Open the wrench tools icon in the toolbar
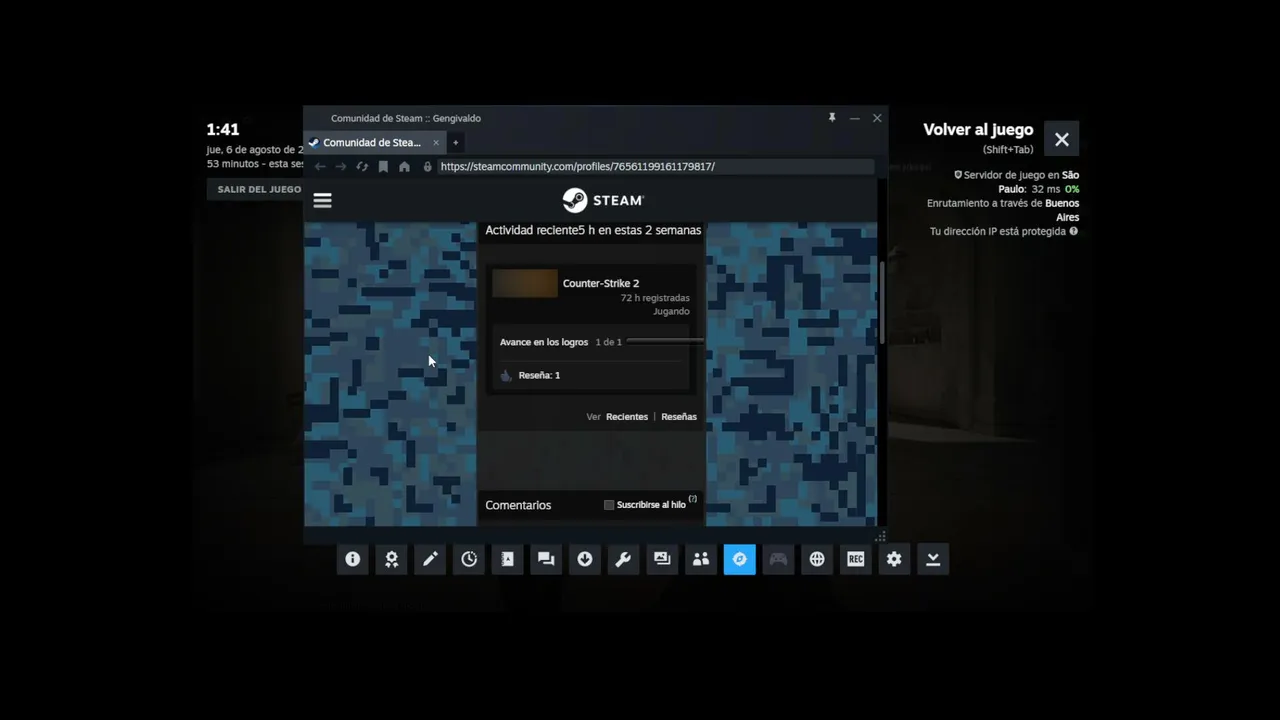The width and height of the screenshot is (1280, 720). tap(623, 559)
